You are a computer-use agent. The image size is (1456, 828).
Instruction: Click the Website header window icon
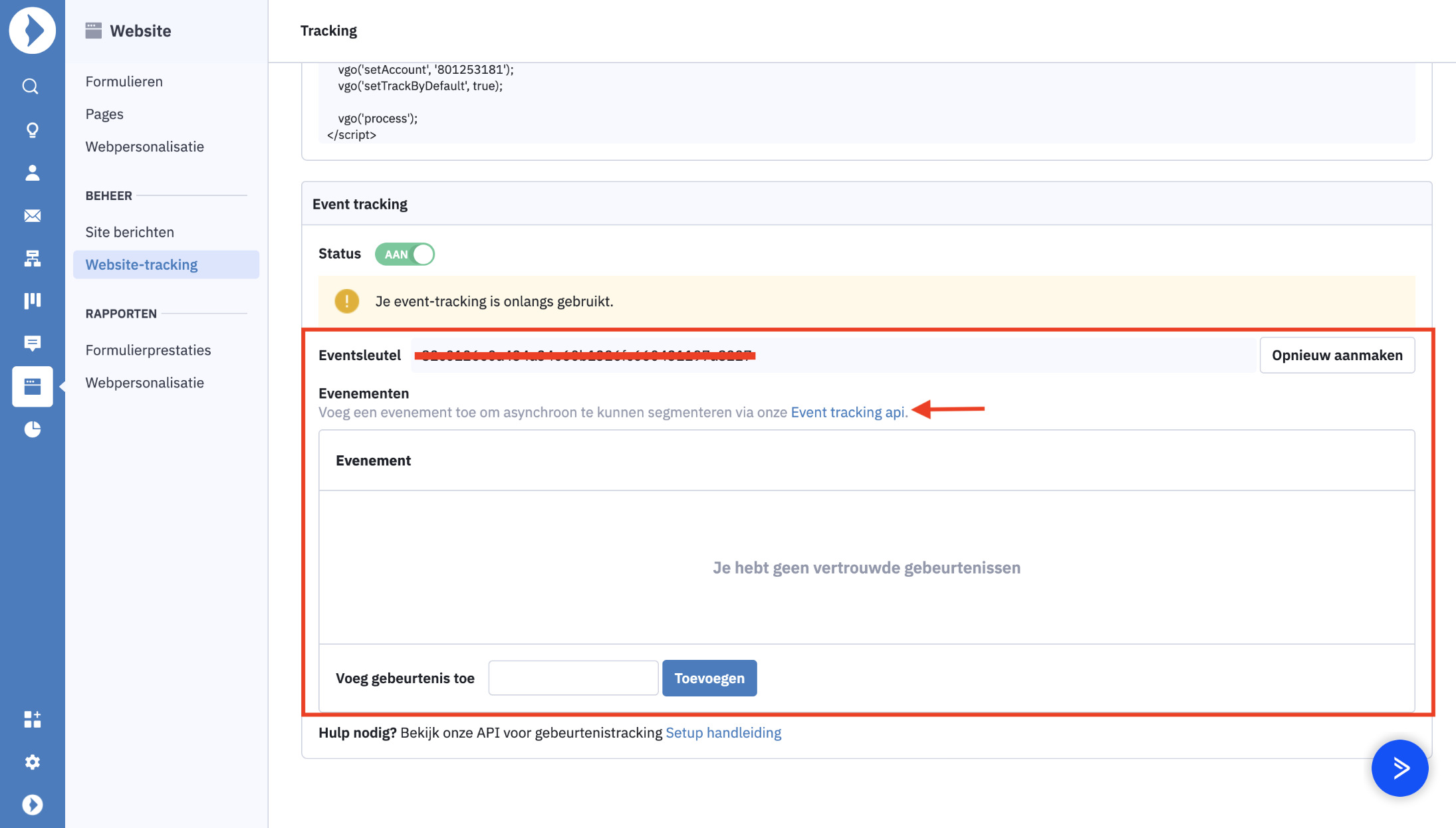[x=94, y=31]
